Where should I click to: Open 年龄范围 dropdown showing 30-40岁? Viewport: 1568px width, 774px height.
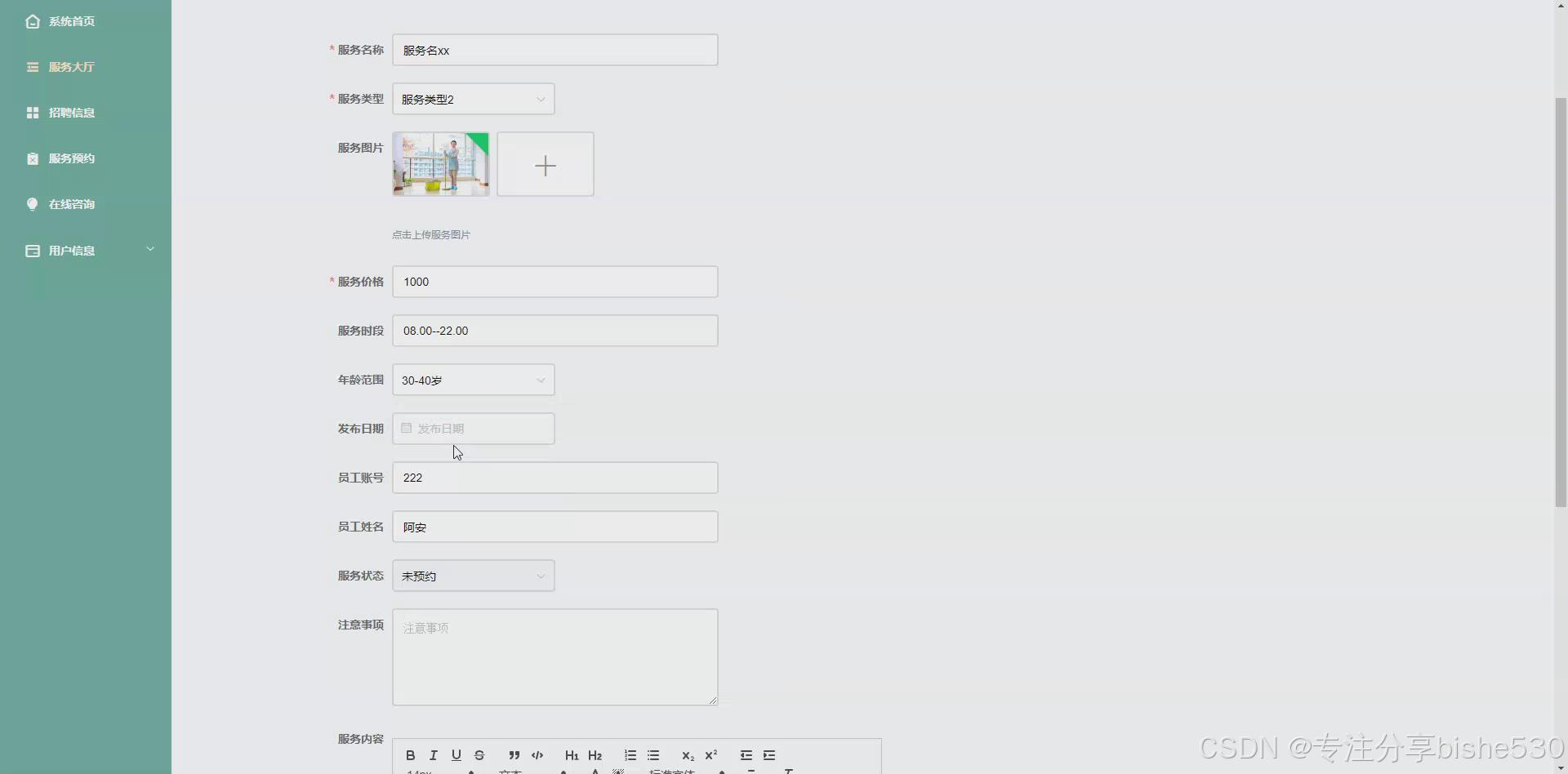474,380
